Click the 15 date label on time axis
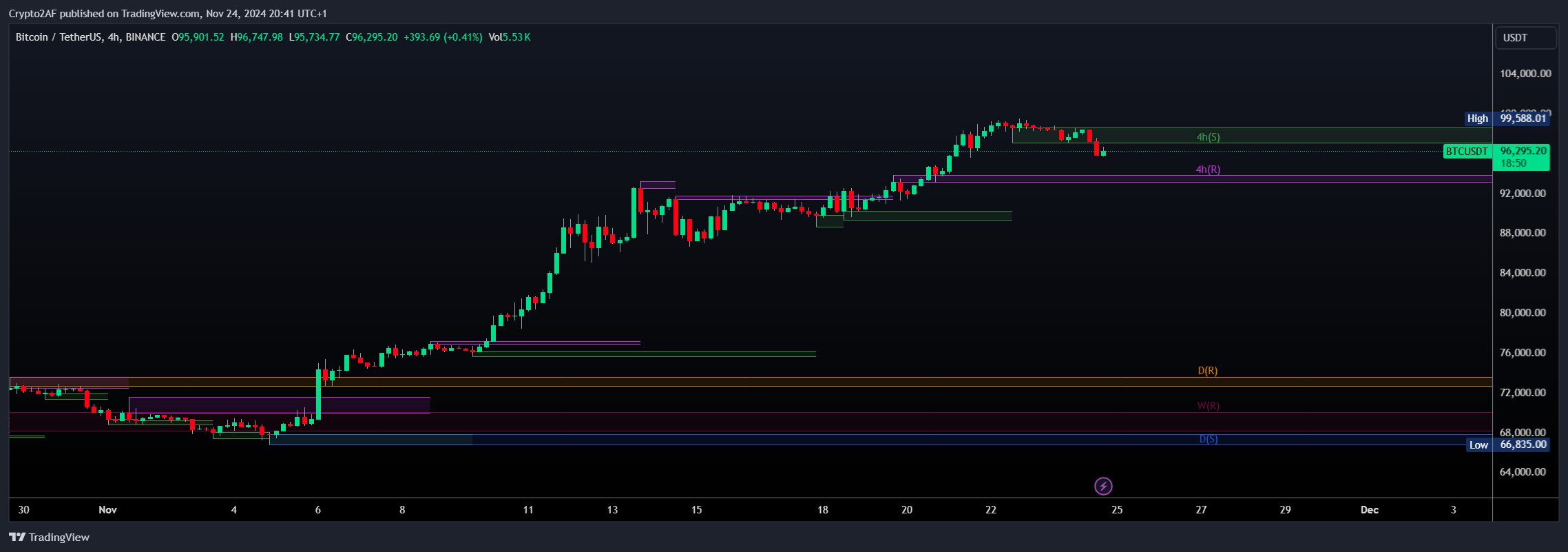The height and width of the screenshot is (552, 1568). click(697, 510)
